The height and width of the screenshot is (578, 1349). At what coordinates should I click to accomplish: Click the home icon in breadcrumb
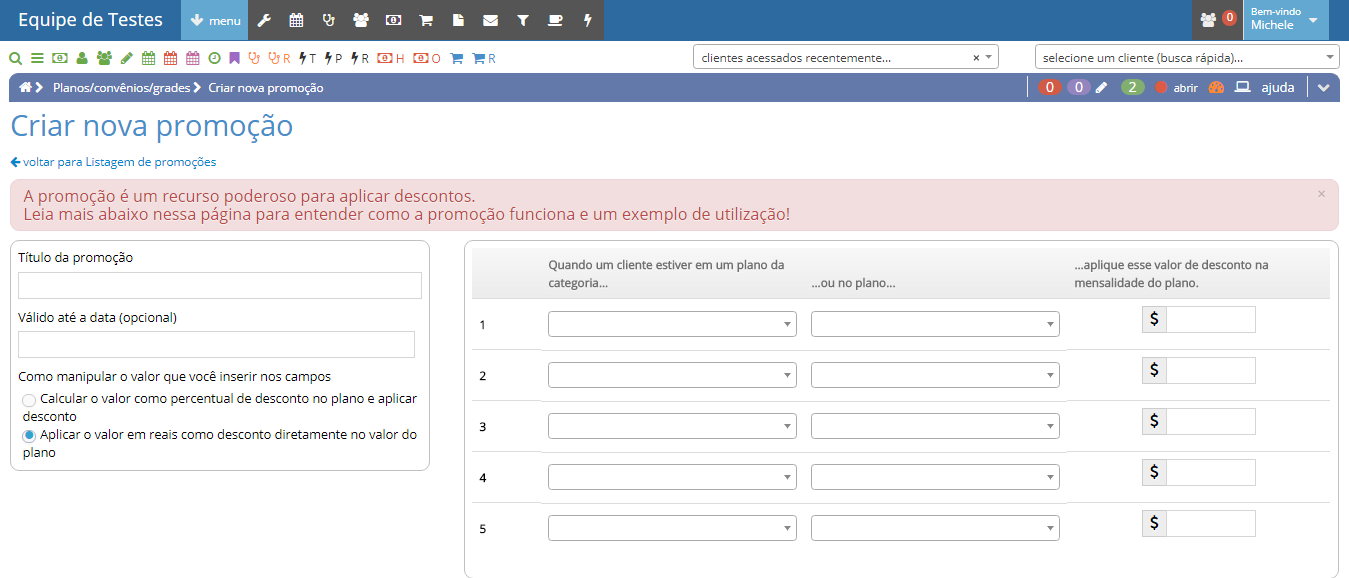(x=25, y=87)
